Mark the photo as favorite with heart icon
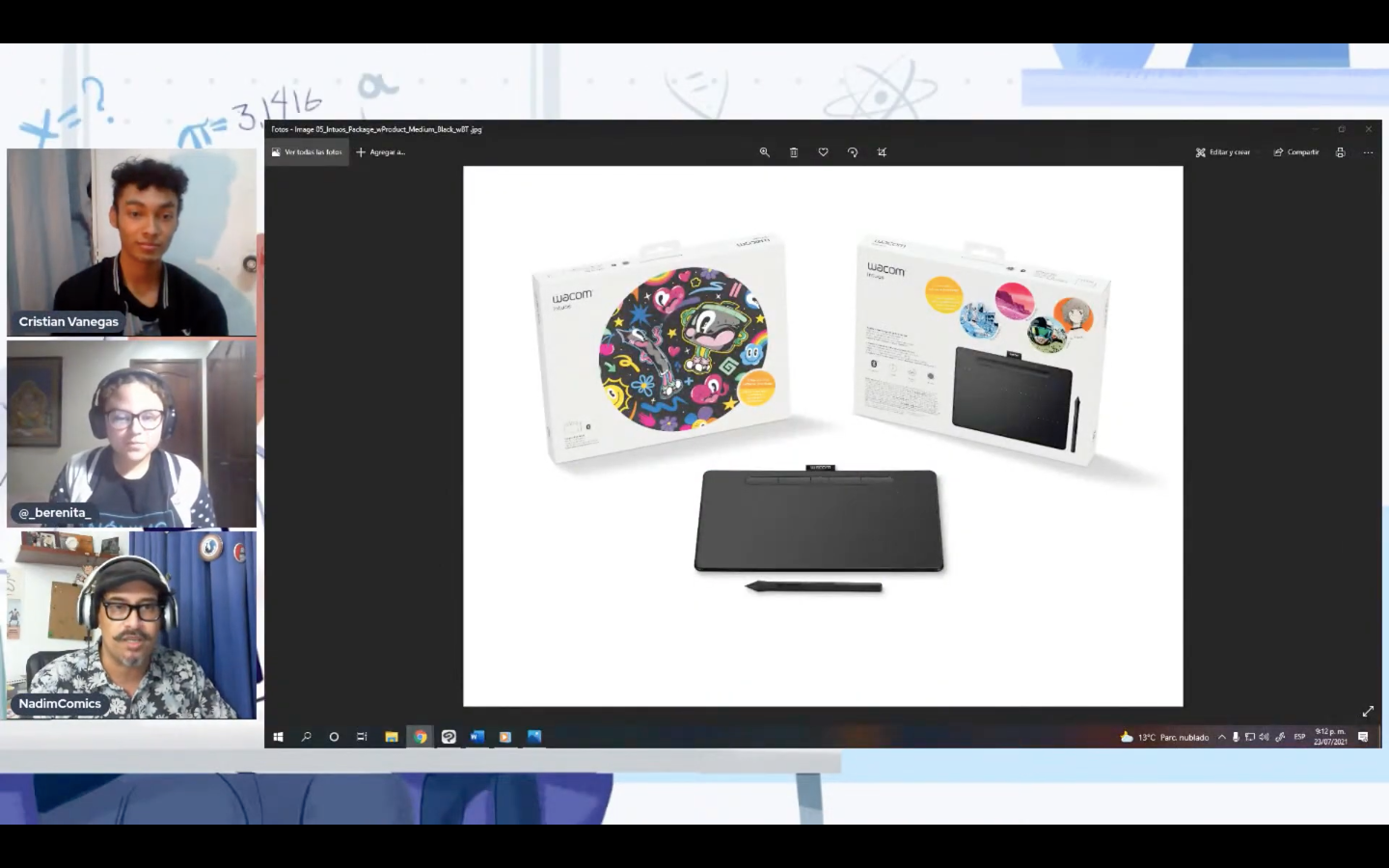Viewport: 1389px width, 868px height. tap(823, 152)
